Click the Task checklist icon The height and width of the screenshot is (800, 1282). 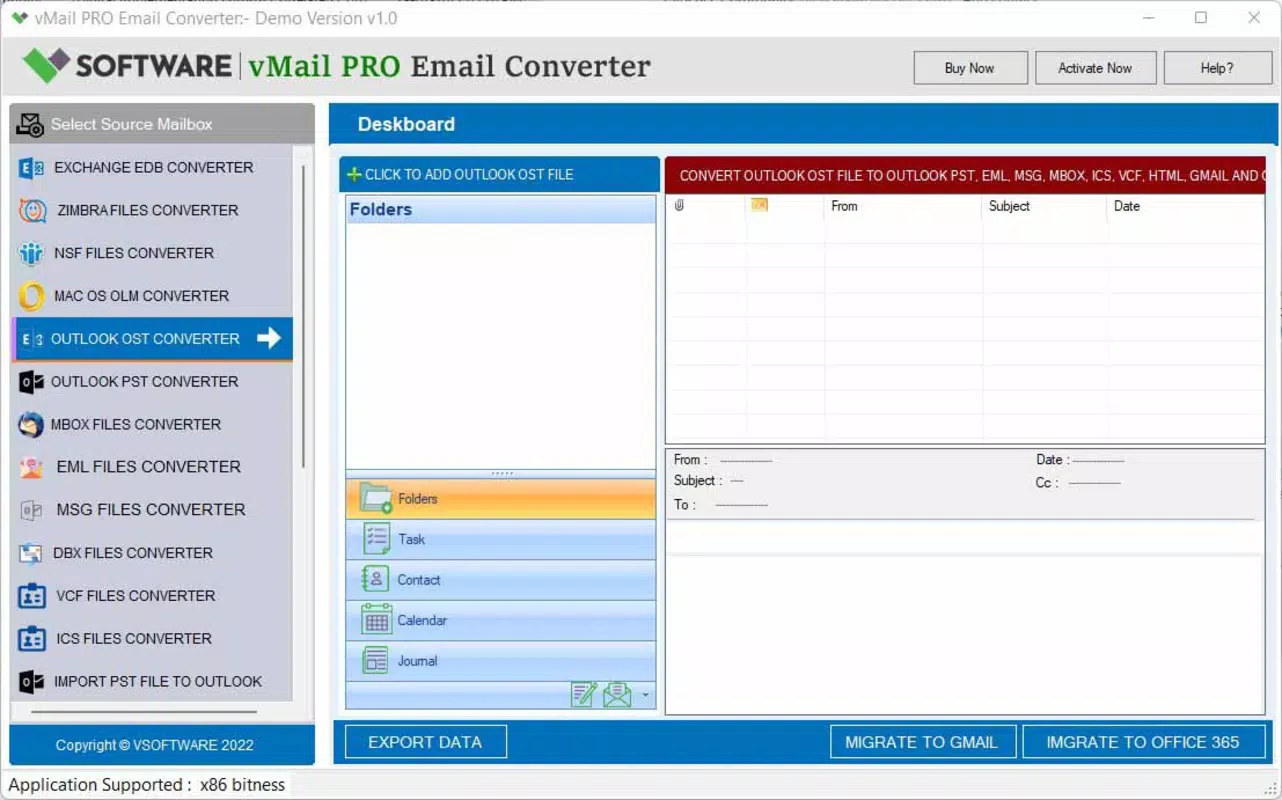coord(376,539)
